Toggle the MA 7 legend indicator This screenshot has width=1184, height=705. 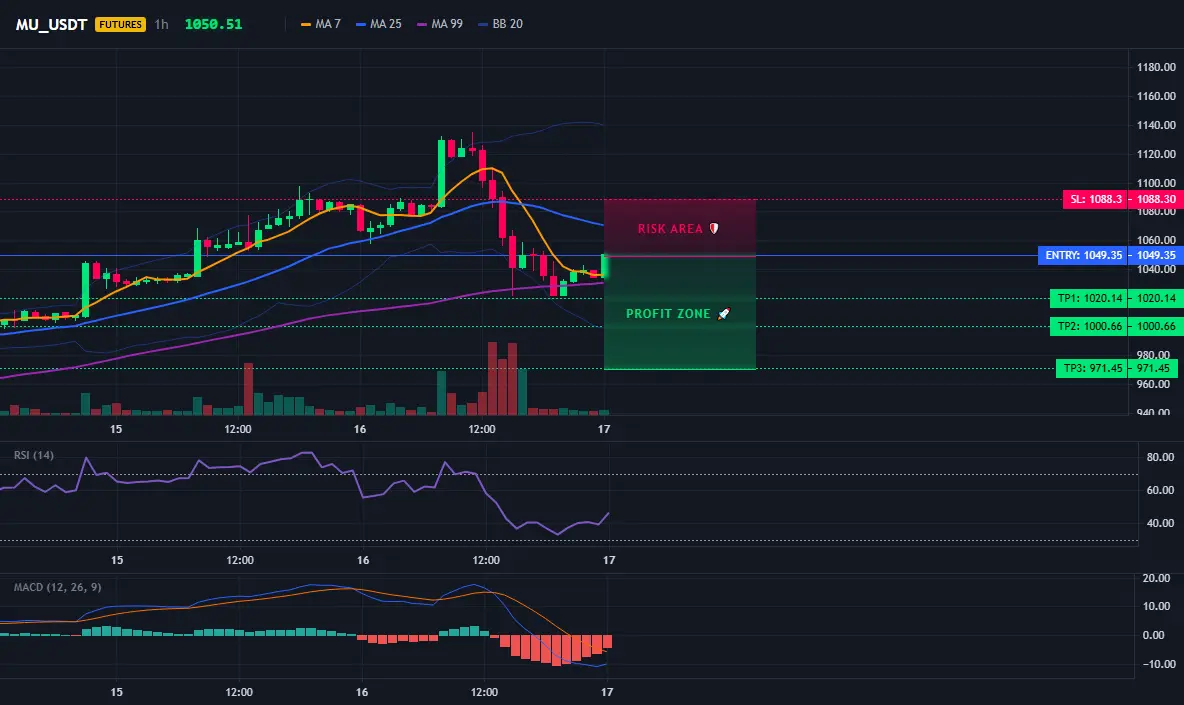[321, 24]
